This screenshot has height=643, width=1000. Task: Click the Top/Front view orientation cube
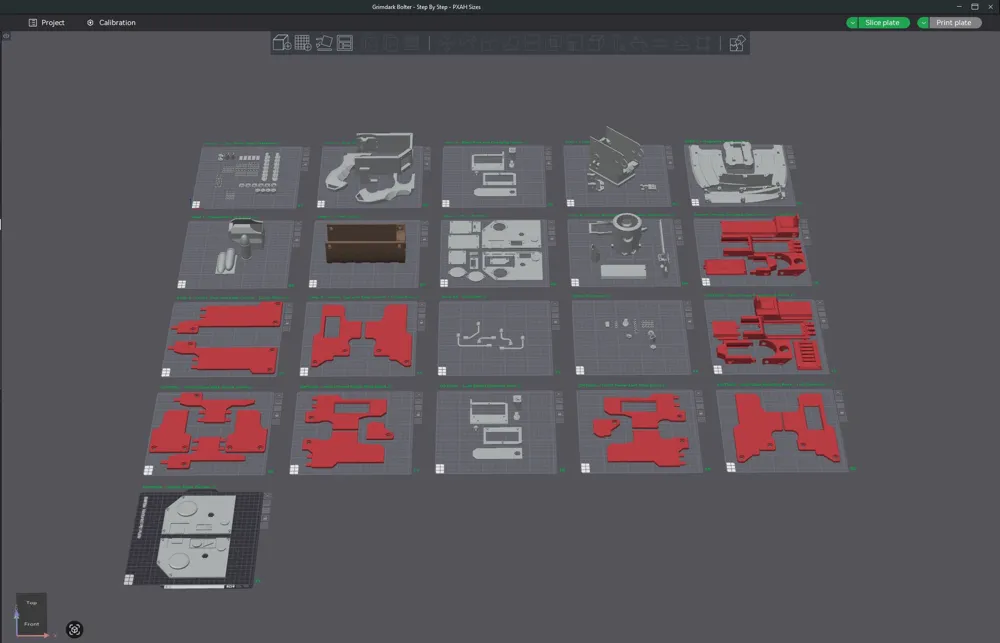(31, 612)
